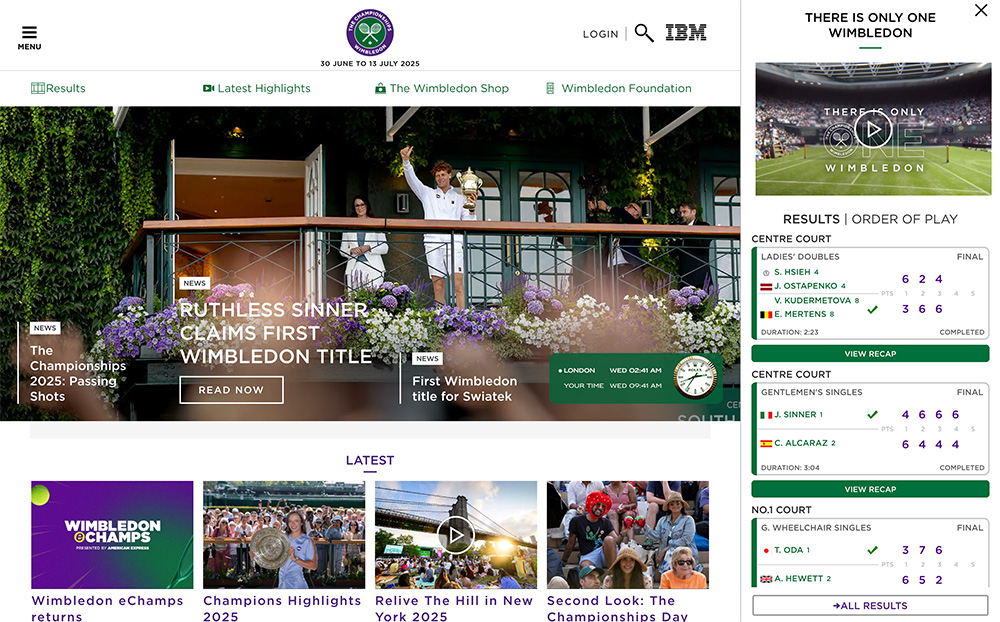Click player name E. MERTENS

click(800, 314)
